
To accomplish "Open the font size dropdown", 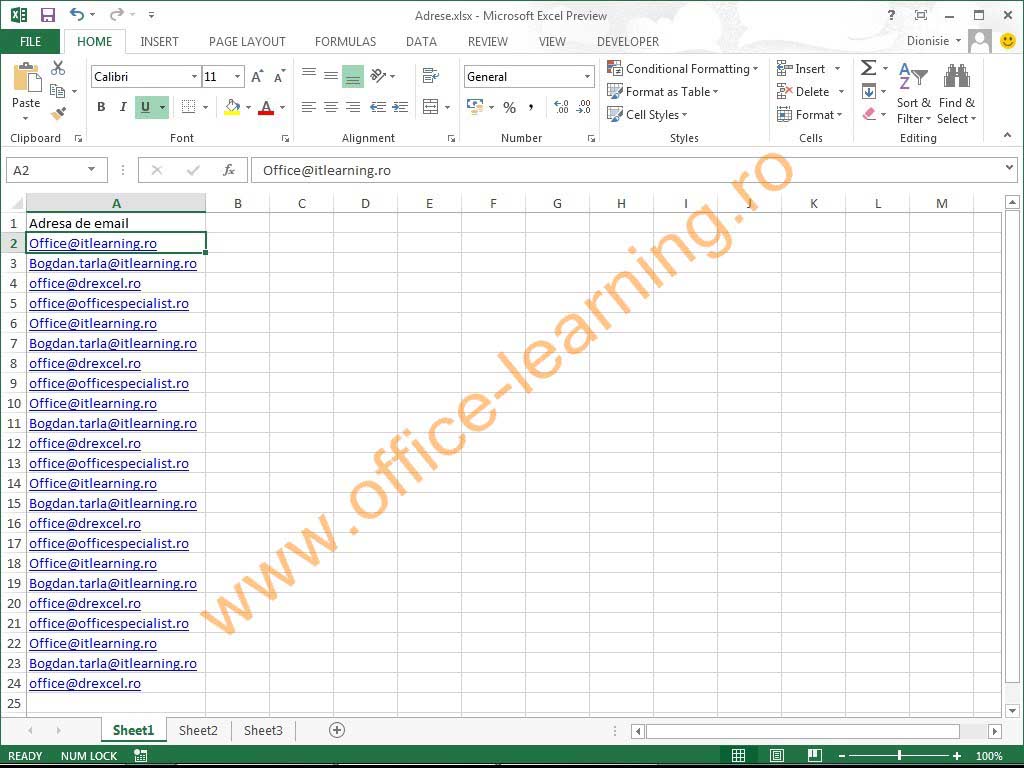I will pyautogui.click(x=237, y=76).
